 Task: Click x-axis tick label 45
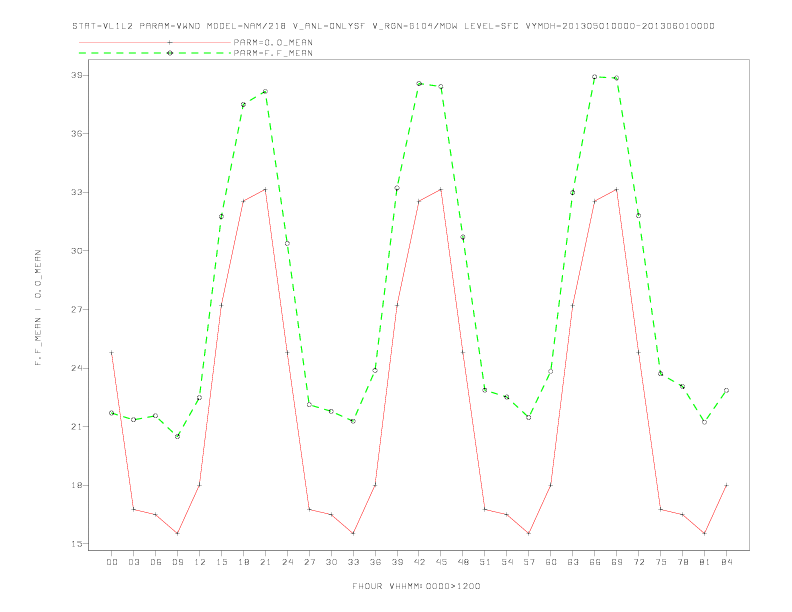(441, 562)
